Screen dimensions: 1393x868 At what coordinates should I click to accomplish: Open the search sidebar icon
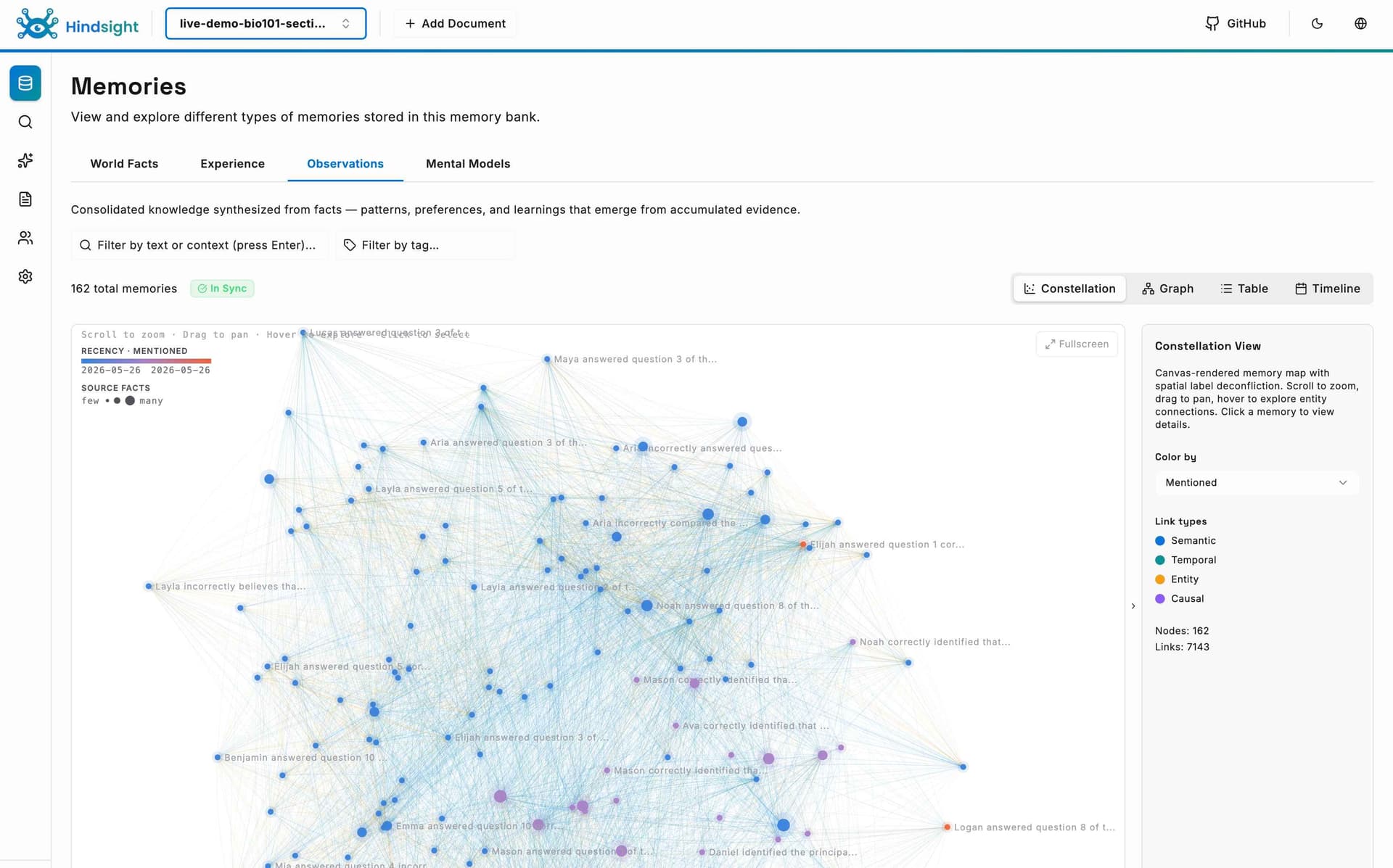tap(25, 122)
